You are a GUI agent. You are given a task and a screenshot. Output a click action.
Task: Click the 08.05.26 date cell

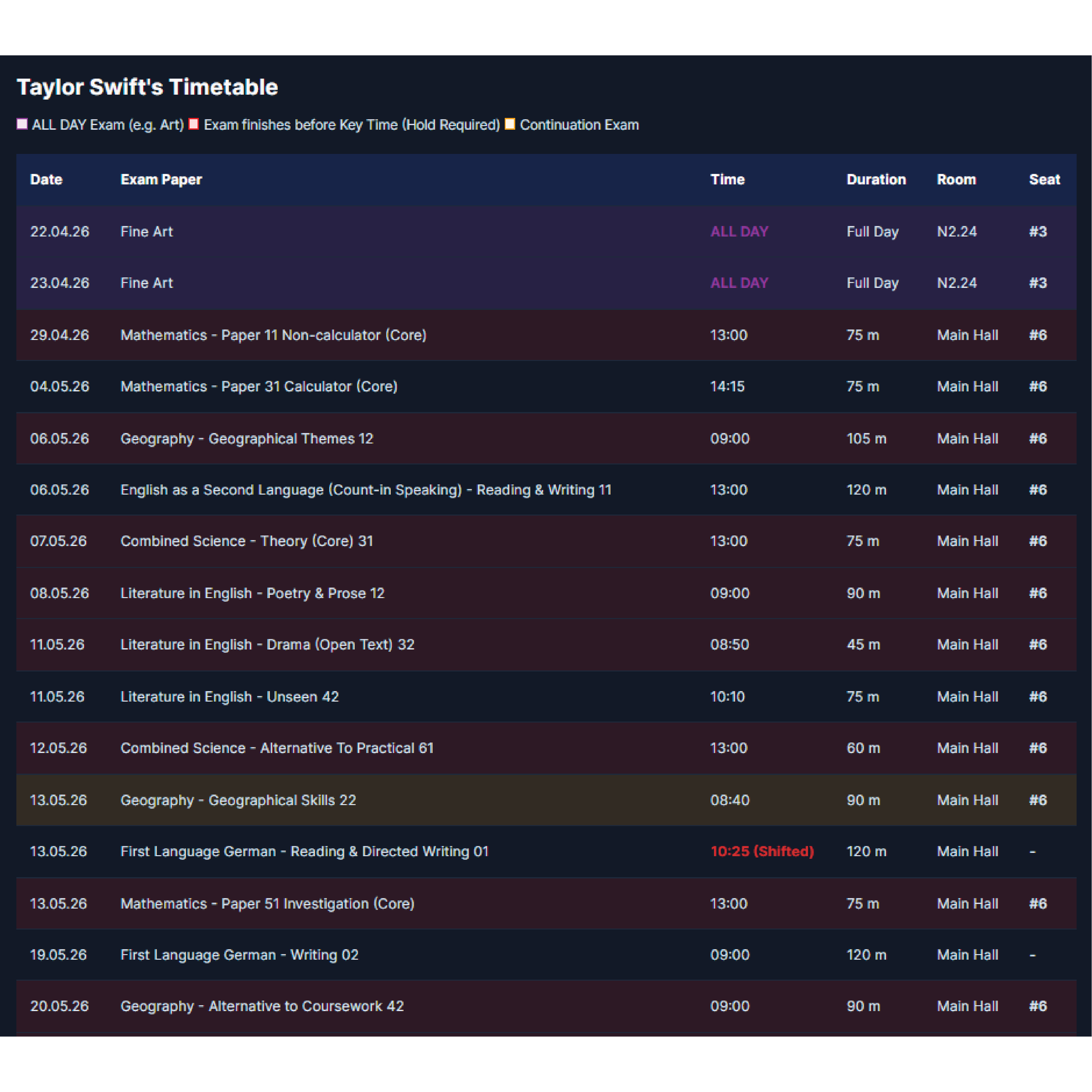click(59, 593)
